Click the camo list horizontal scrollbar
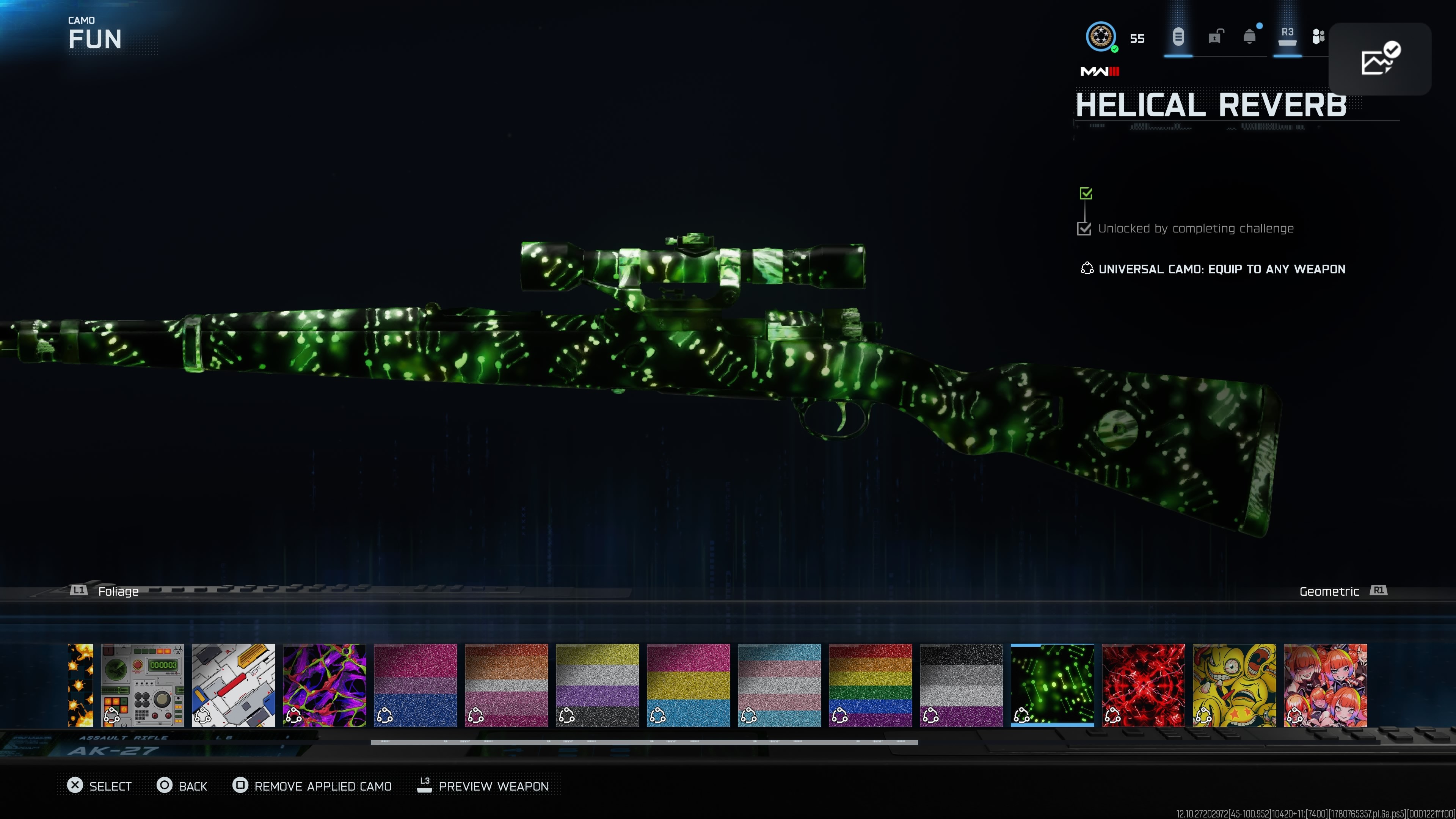The width and height of the screenshot is (1456, 819). pyautogui.click(x=644, y=742)
